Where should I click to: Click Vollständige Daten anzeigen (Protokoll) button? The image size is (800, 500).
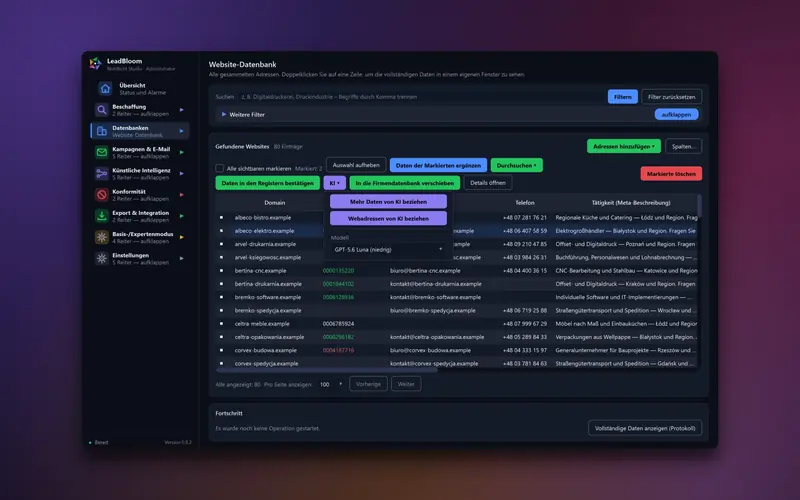(645, 428)
